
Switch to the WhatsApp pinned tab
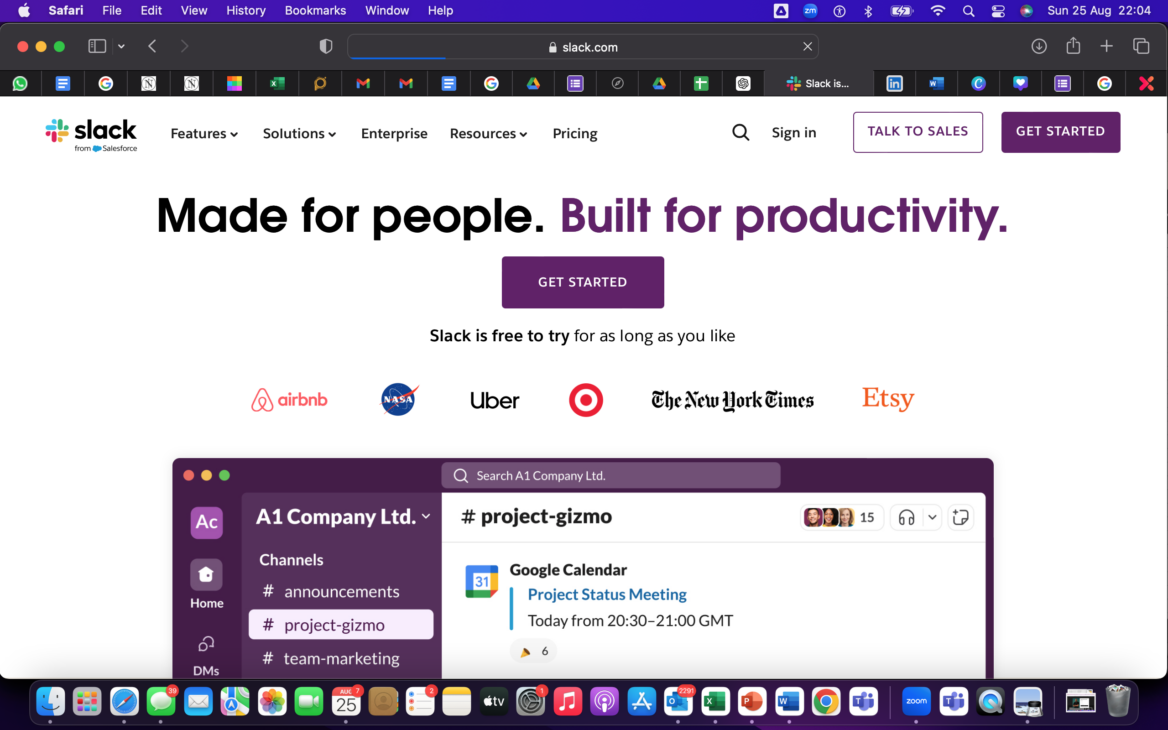[x=20, y=84]
